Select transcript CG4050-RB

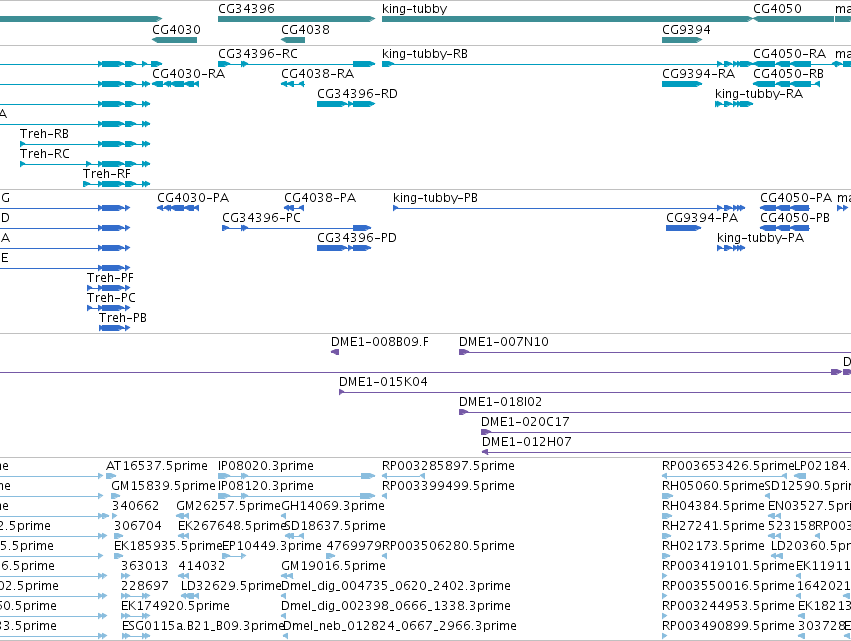click(786, 84)
